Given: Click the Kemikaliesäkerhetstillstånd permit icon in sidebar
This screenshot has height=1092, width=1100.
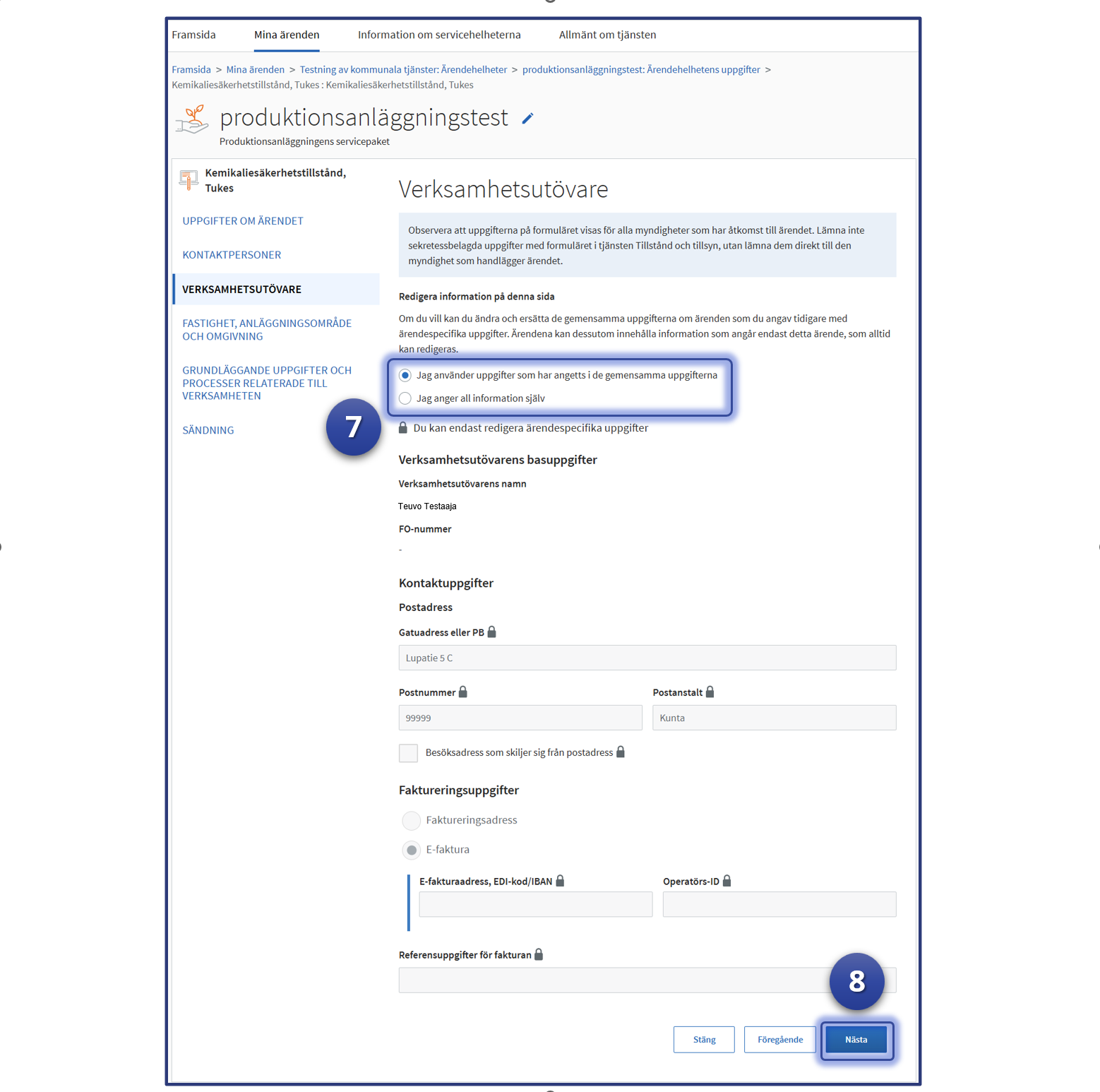Looking at the screenshot, I should point(189,179).
